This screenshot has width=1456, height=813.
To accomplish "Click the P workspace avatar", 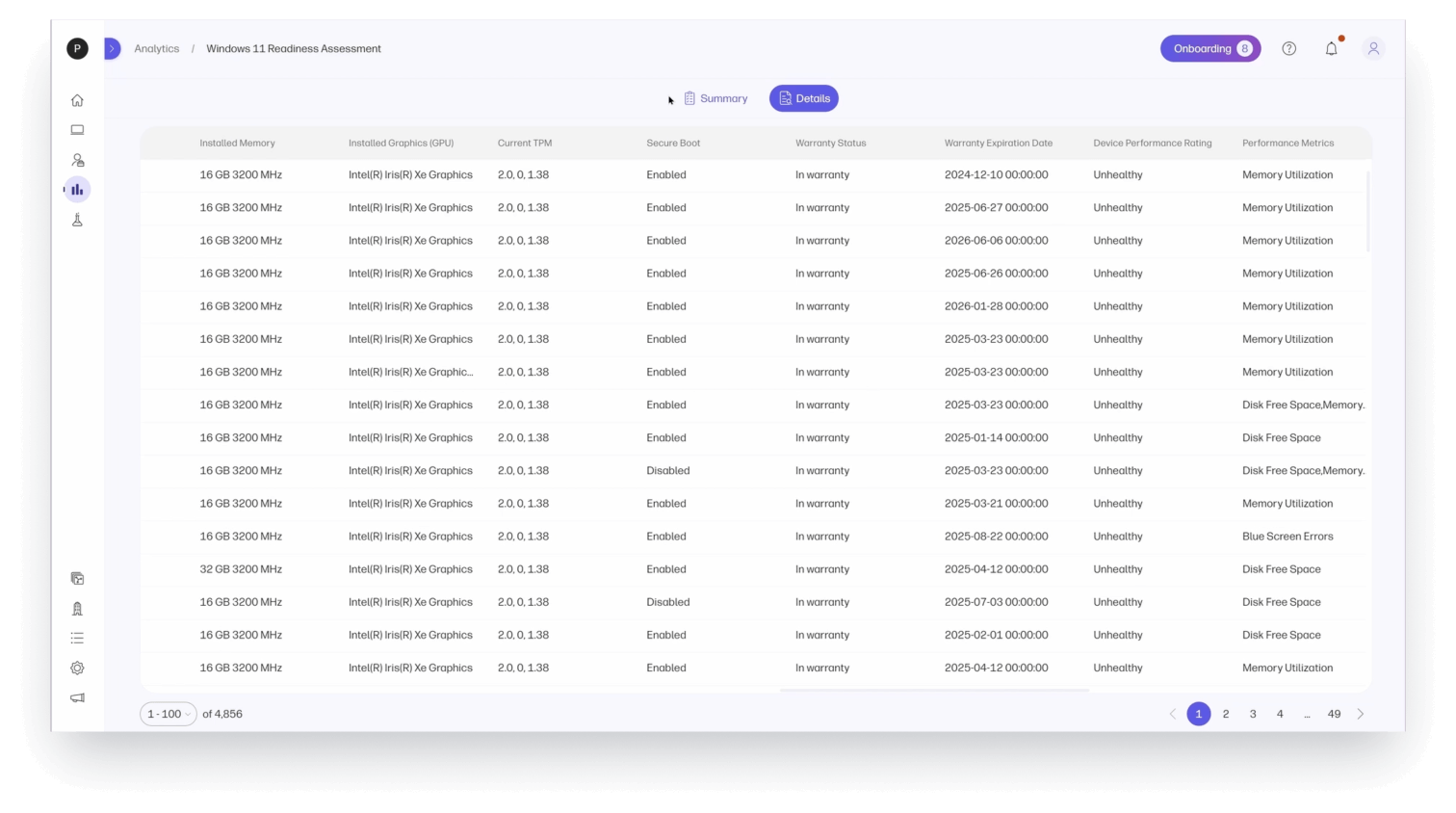I will tap(77, 48).
